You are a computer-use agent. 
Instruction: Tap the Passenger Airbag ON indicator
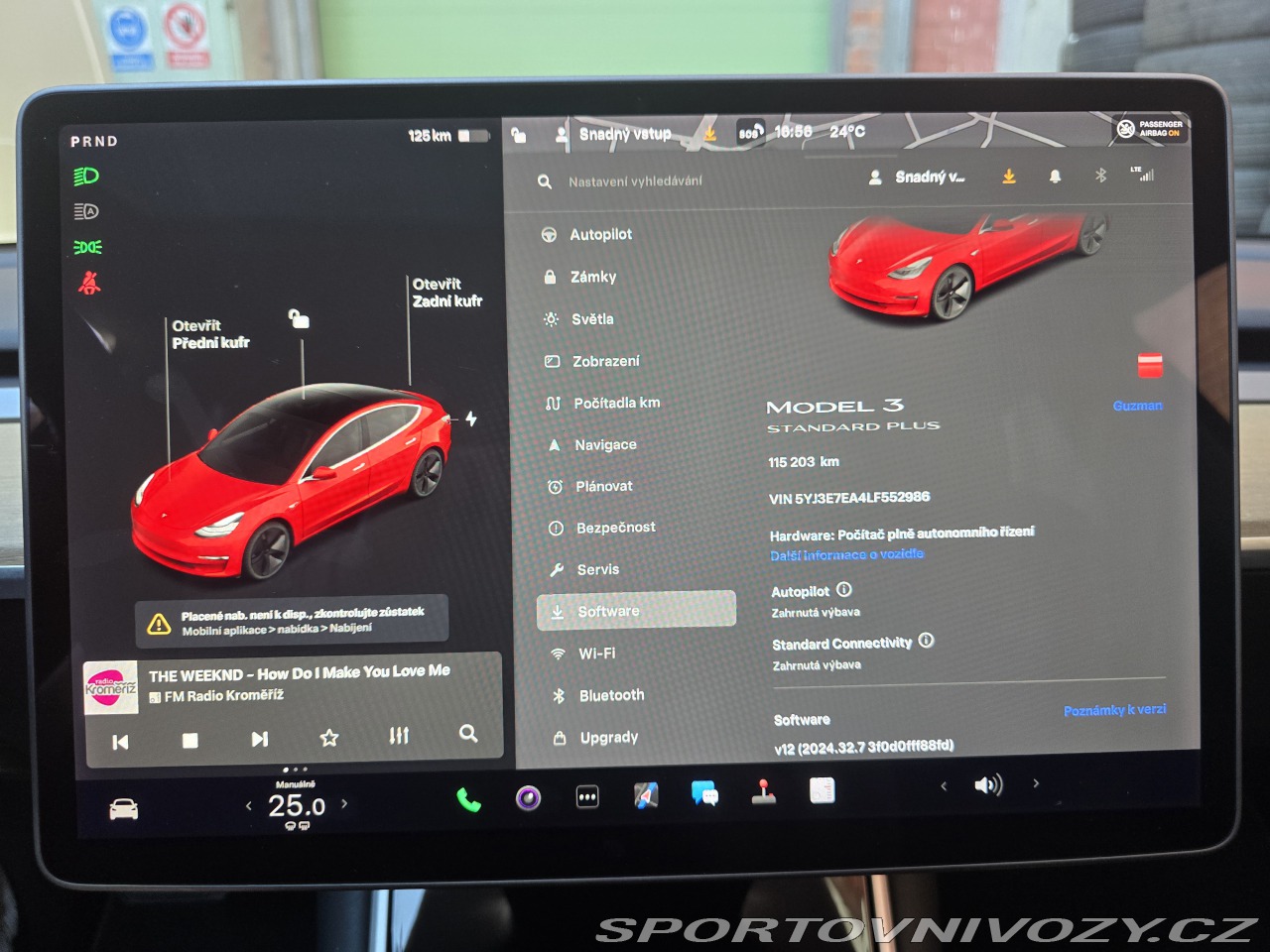click(x=1150, y=129)
